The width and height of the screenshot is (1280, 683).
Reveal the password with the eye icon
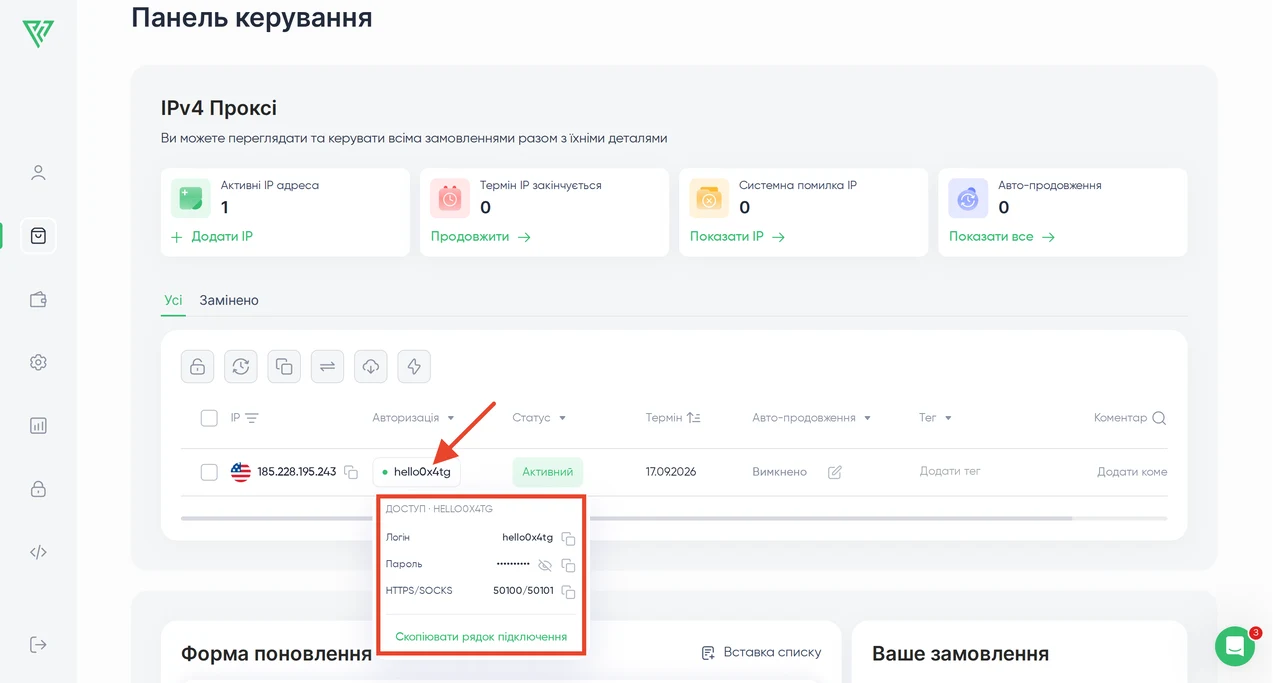[545, 565]
